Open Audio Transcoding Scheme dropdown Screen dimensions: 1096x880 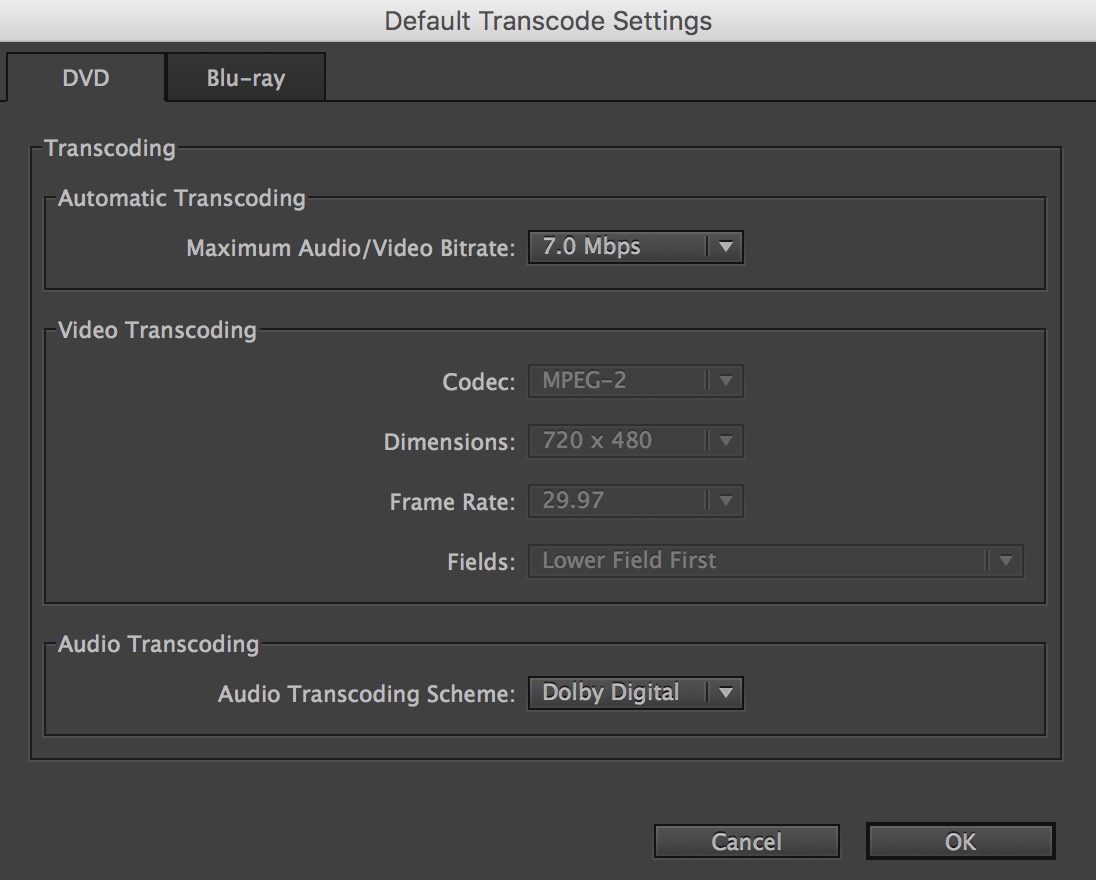tap(635, 693)
